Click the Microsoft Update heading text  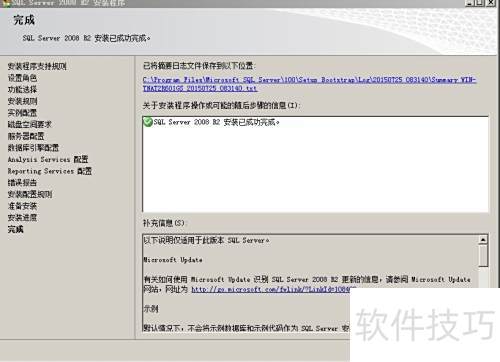coord(173,260)
